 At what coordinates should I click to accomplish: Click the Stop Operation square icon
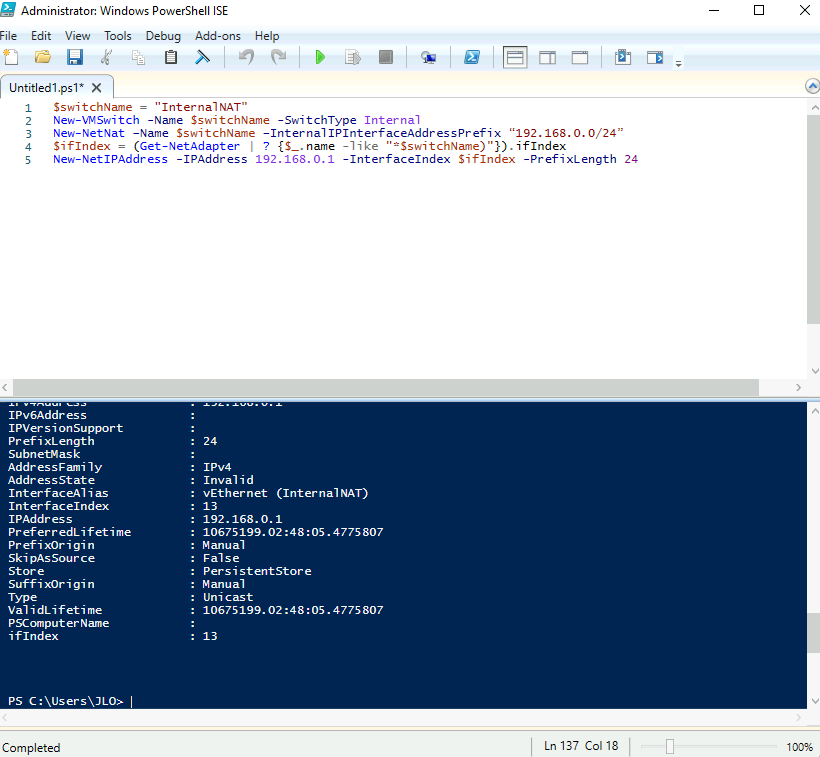tap(386, 57)
